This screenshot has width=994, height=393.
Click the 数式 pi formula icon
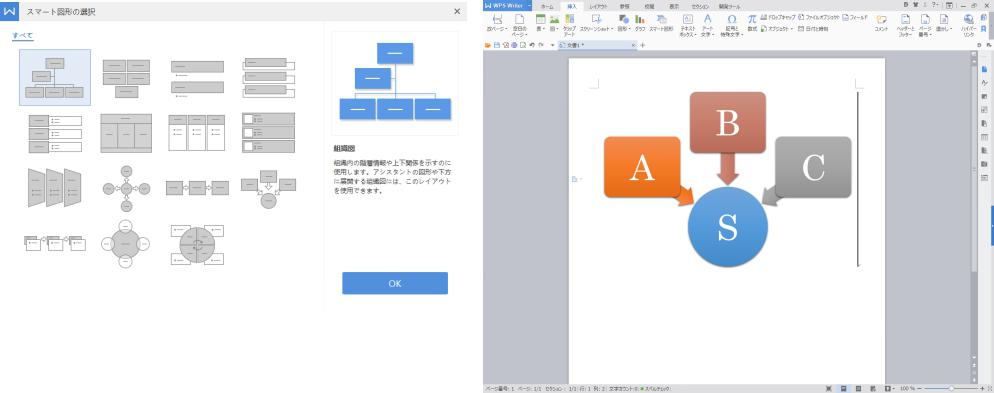tap(752, 23)
